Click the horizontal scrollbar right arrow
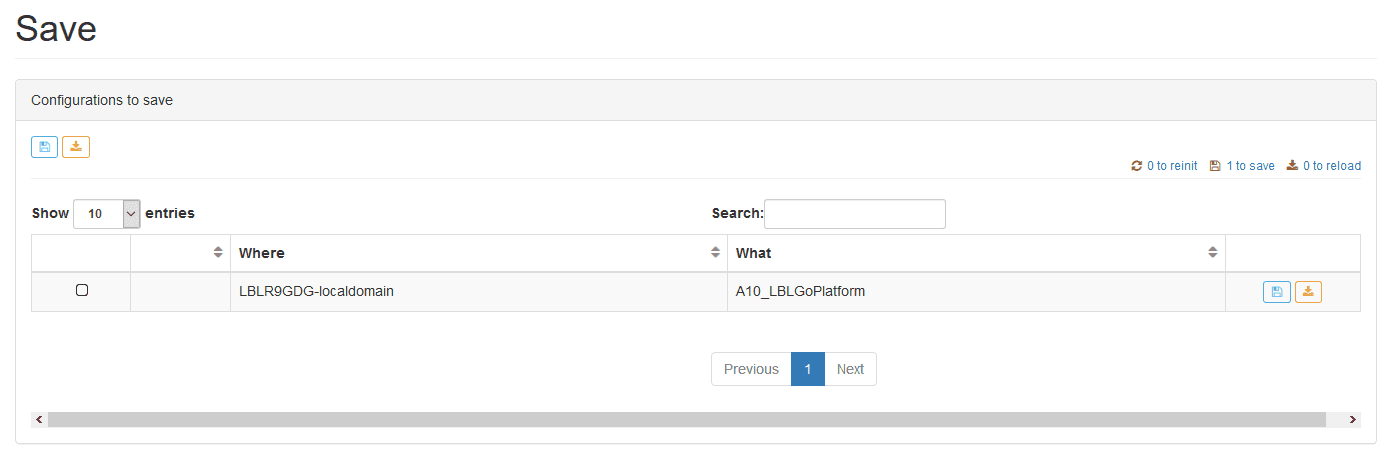Viewport: 1391px width, 455px height. [1353, 420]
